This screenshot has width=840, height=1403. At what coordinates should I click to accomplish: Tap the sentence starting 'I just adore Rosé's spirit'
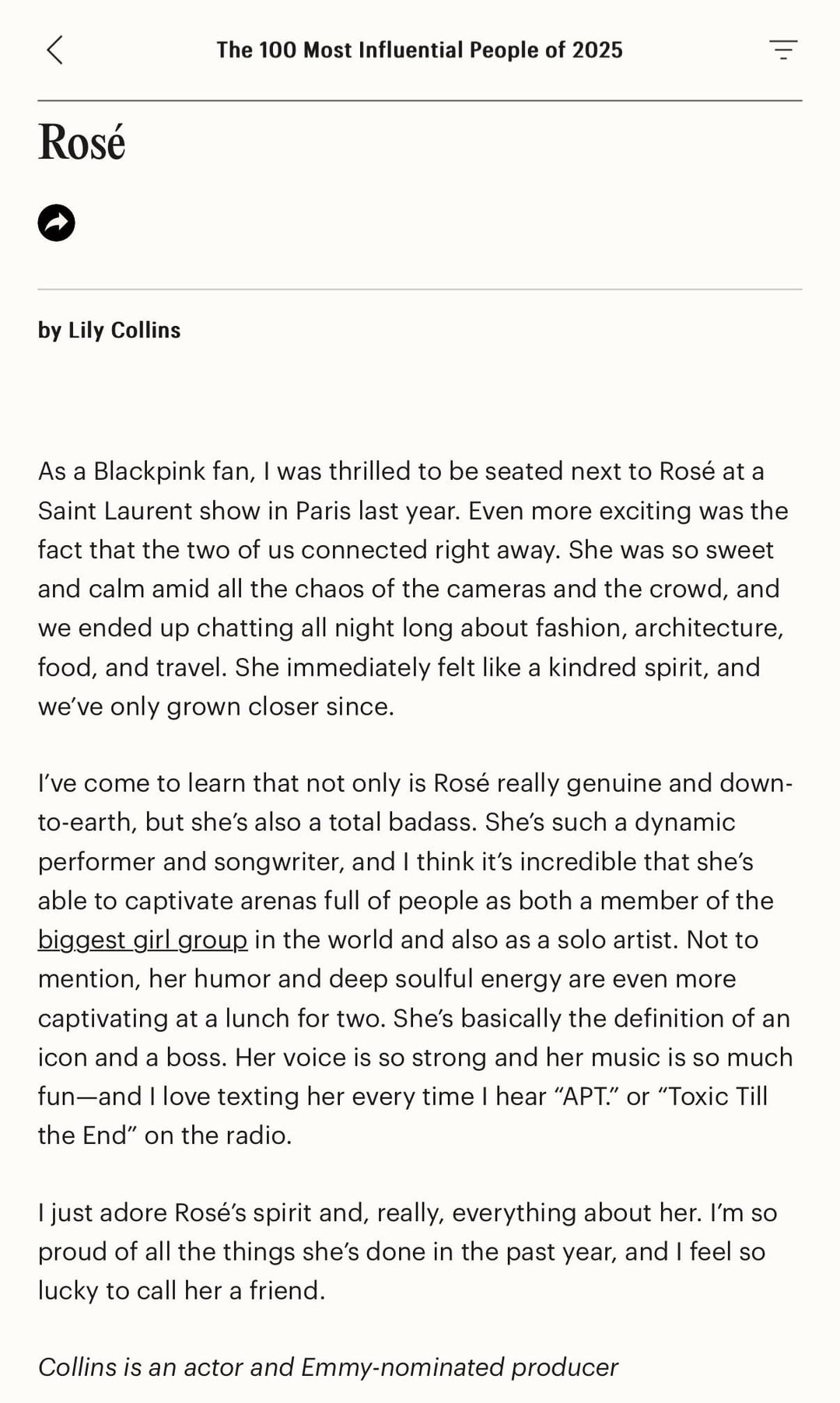pyautogui.click(x=370, y=1212)
